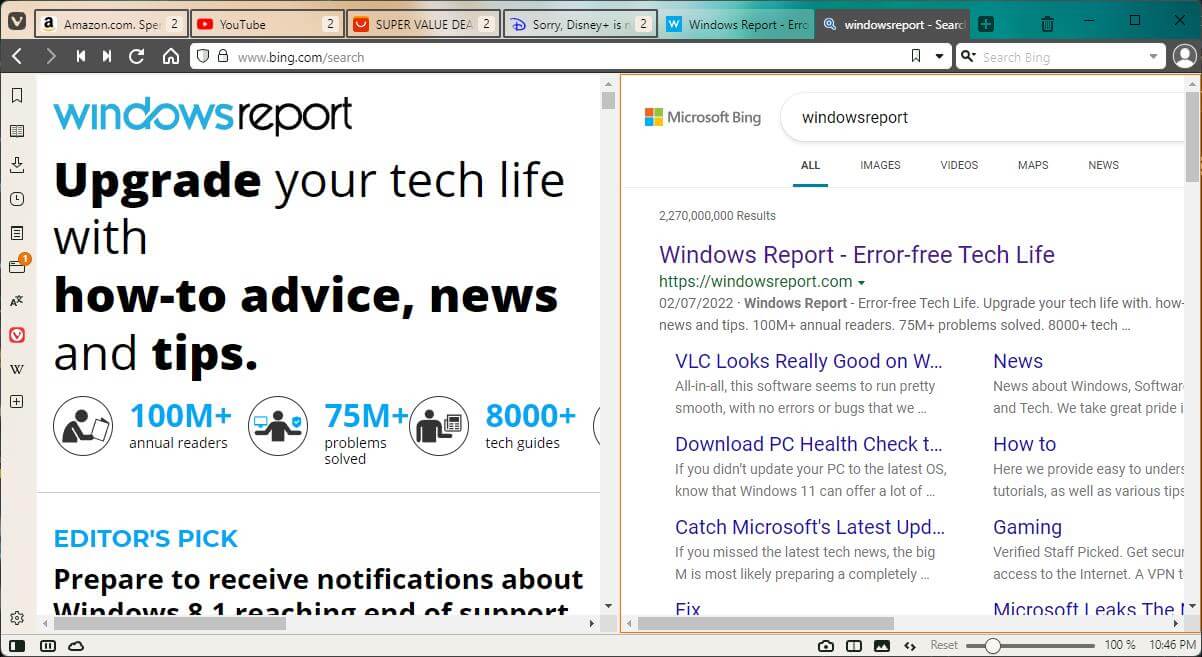Viewport: 1202px width, 657px height.
Task: Switch to the SUPER VALUE DEAL tab
Action: [422, 24]
